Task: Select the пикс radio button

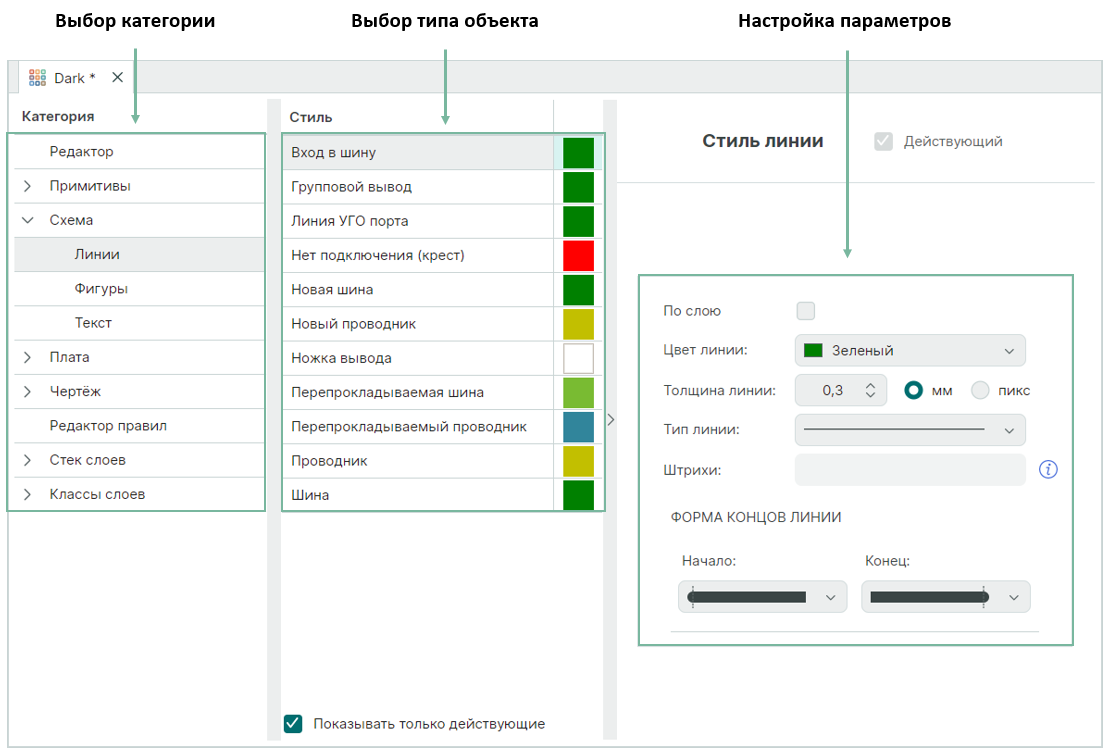Action: coord(981,390)
